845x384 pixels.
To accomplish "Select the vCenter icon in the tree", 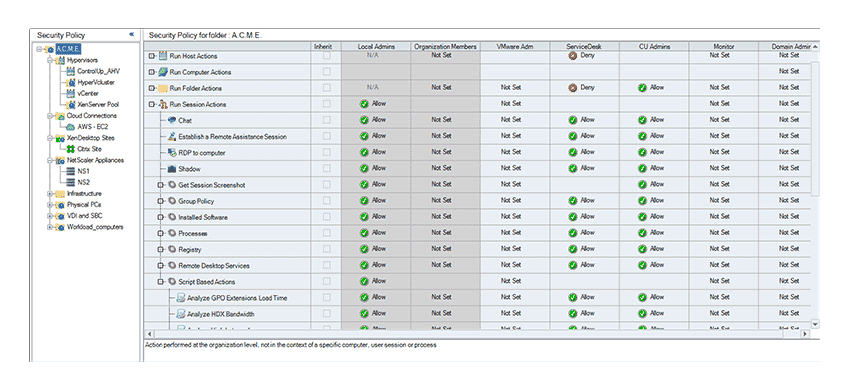I will point(71,93).
